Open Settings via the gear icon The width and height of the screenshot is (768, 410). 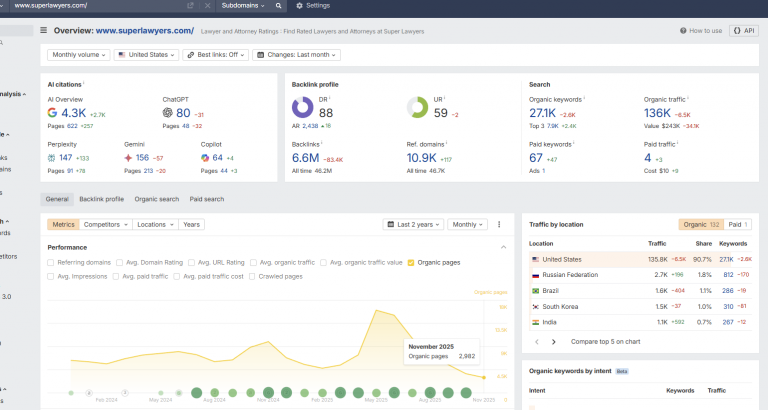pos(301,6)
